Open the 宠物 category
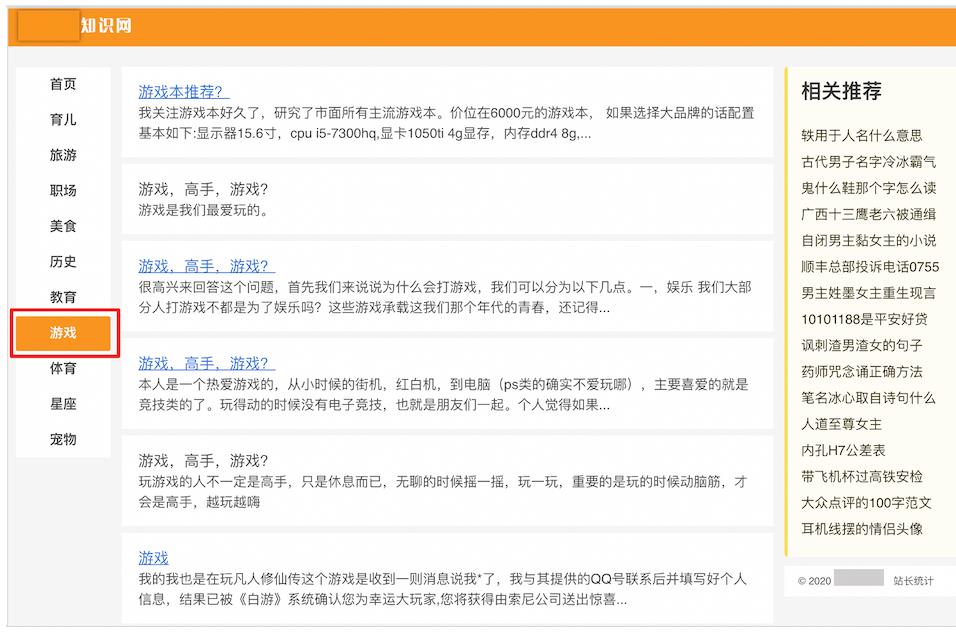956x638 pixels. (x=65, y=439)
